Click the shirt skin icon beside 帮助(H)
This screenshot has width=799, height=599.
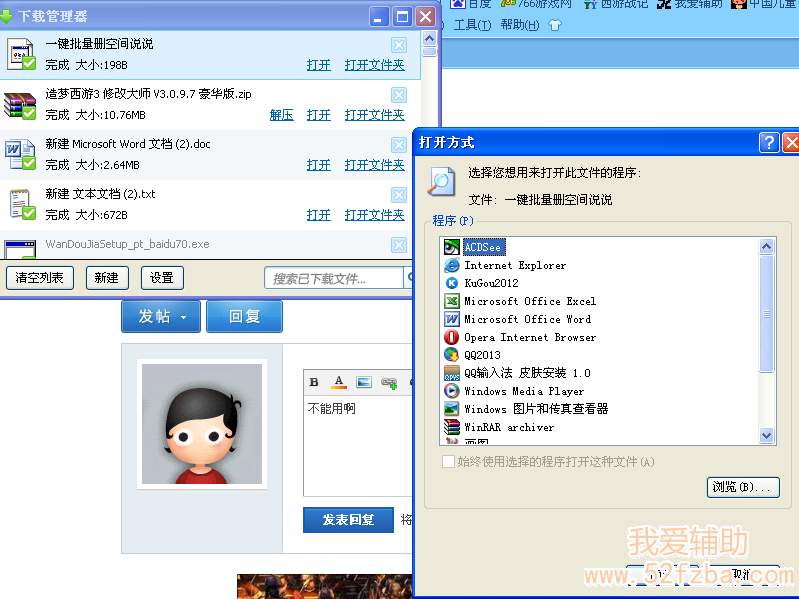[555, 24]
